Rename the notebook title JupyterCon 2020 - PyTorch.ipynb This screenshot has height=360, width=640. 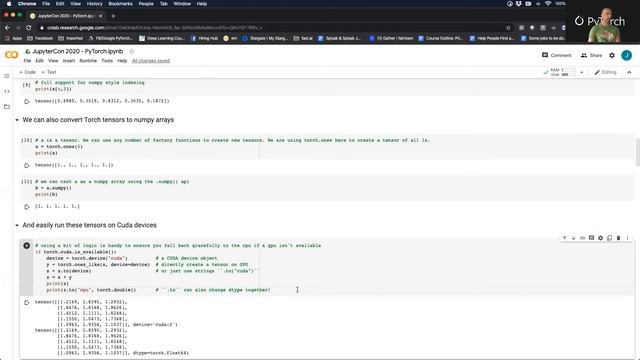tap(78, 51)
